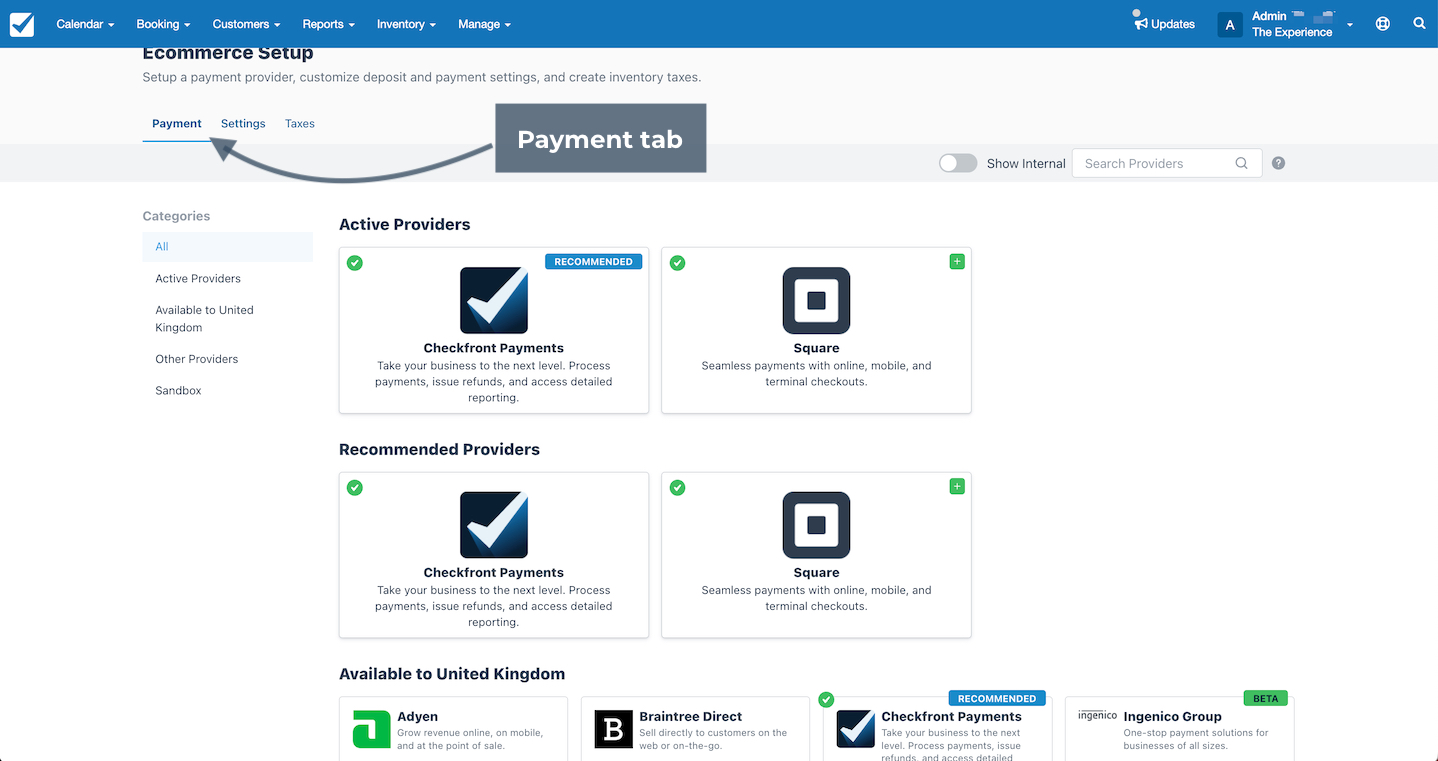Click the Recommended Providers section heading

point(439,450)
